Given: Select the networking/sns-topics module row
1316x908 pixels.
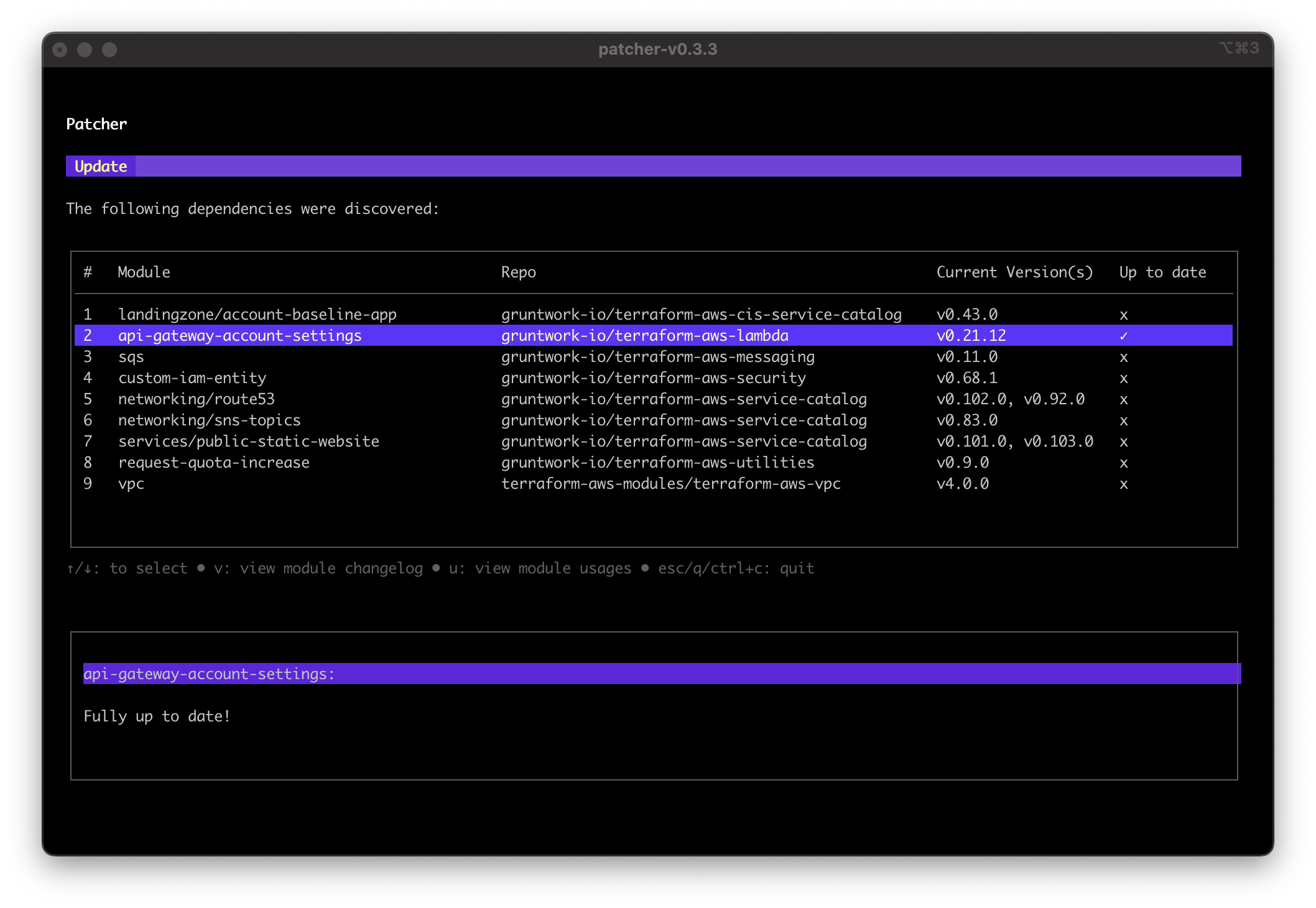Looking at the screenshot, I should click(210, 420).
